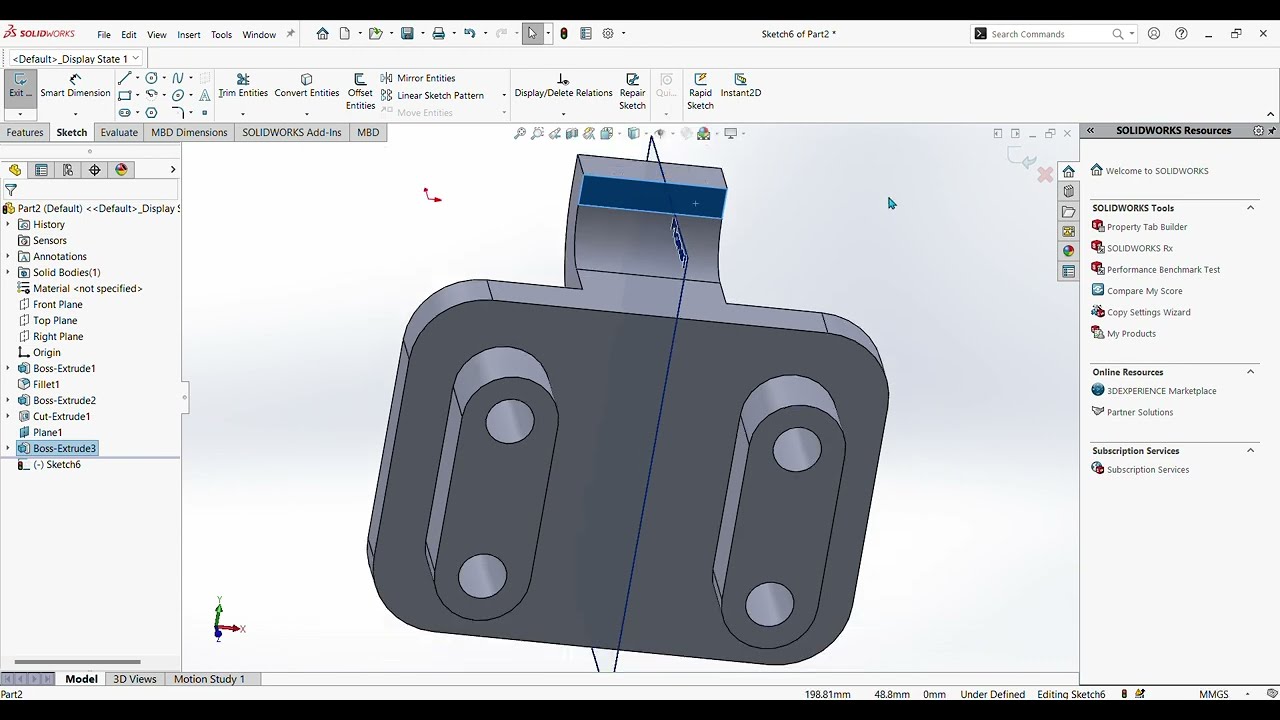Open the File menu
This screenshot has height=720, width=1280.
tap(104, 35)
